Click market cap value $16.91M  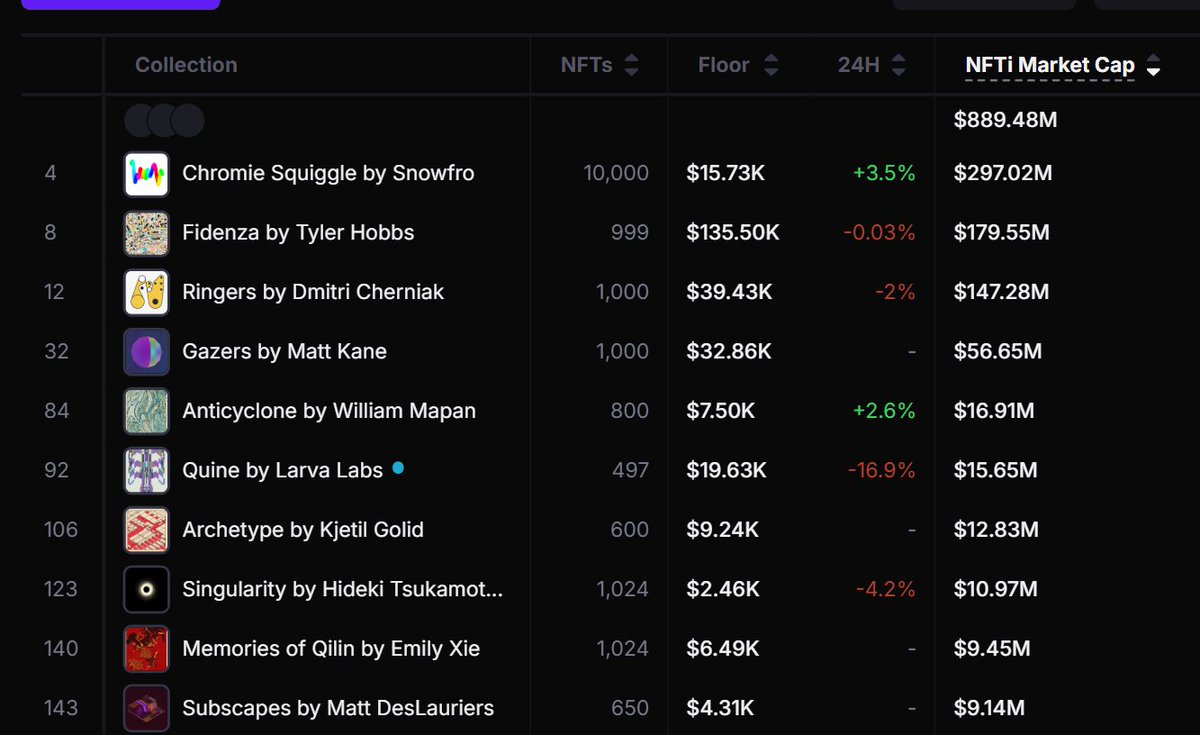point(994,411)
